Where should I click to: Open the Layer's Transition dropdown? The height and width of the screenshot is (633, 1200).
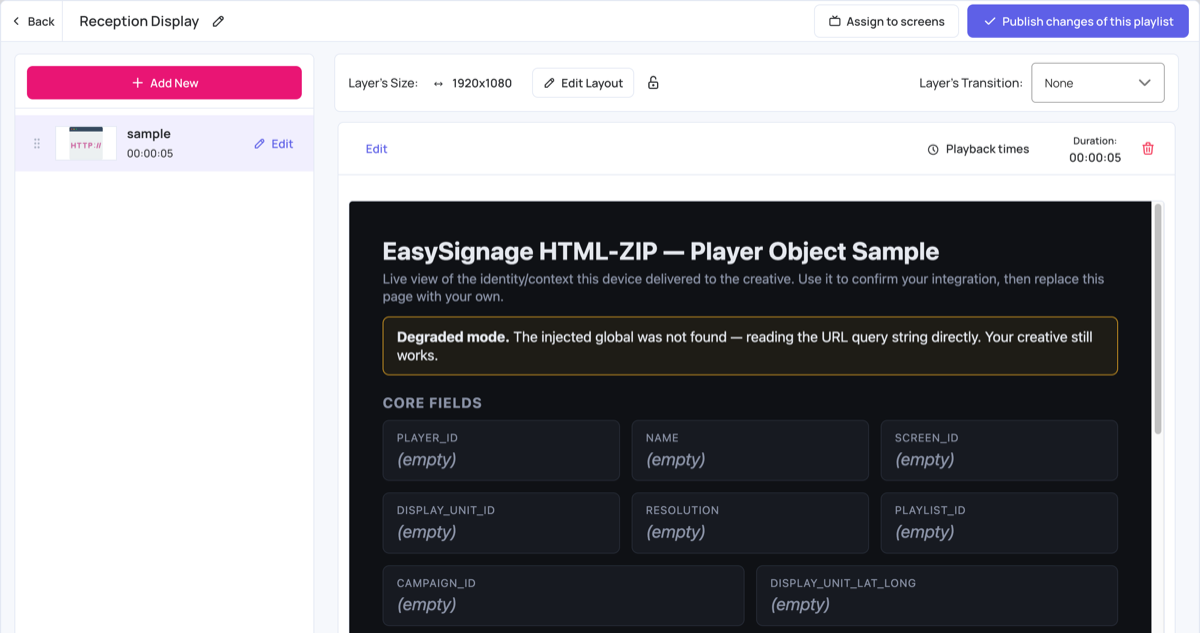tap(1098, 83)
